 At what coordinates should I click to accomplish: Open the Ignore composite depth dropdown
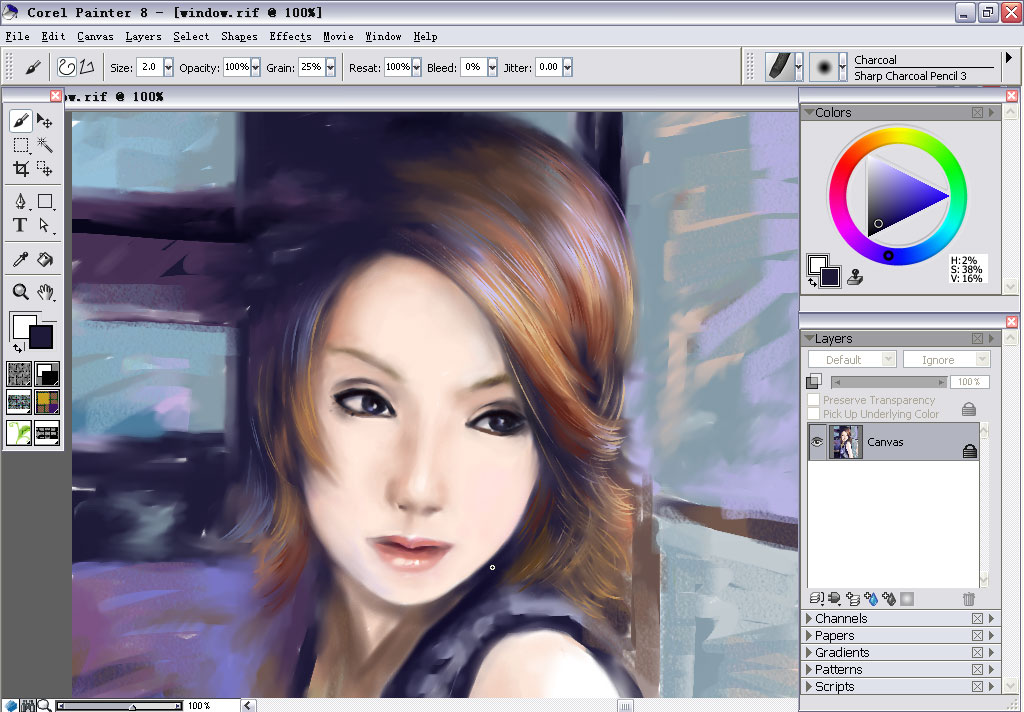click(946, 359)
